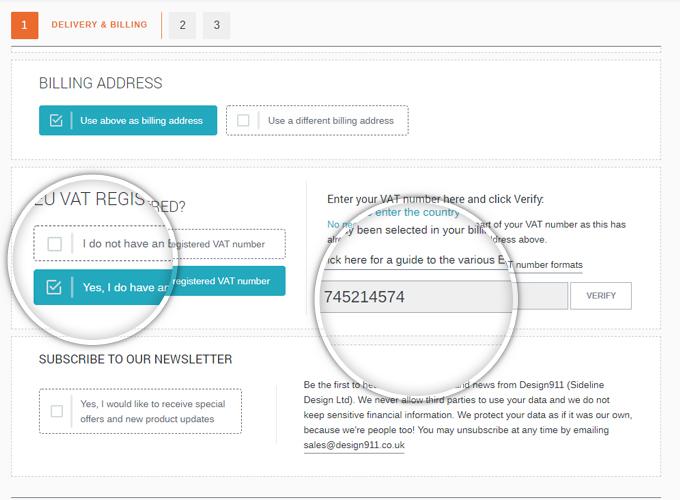Toggle the checked 'Yes, I do have a' checkmark icon
This screenshot has width=680, height=500.
[54, 287]
